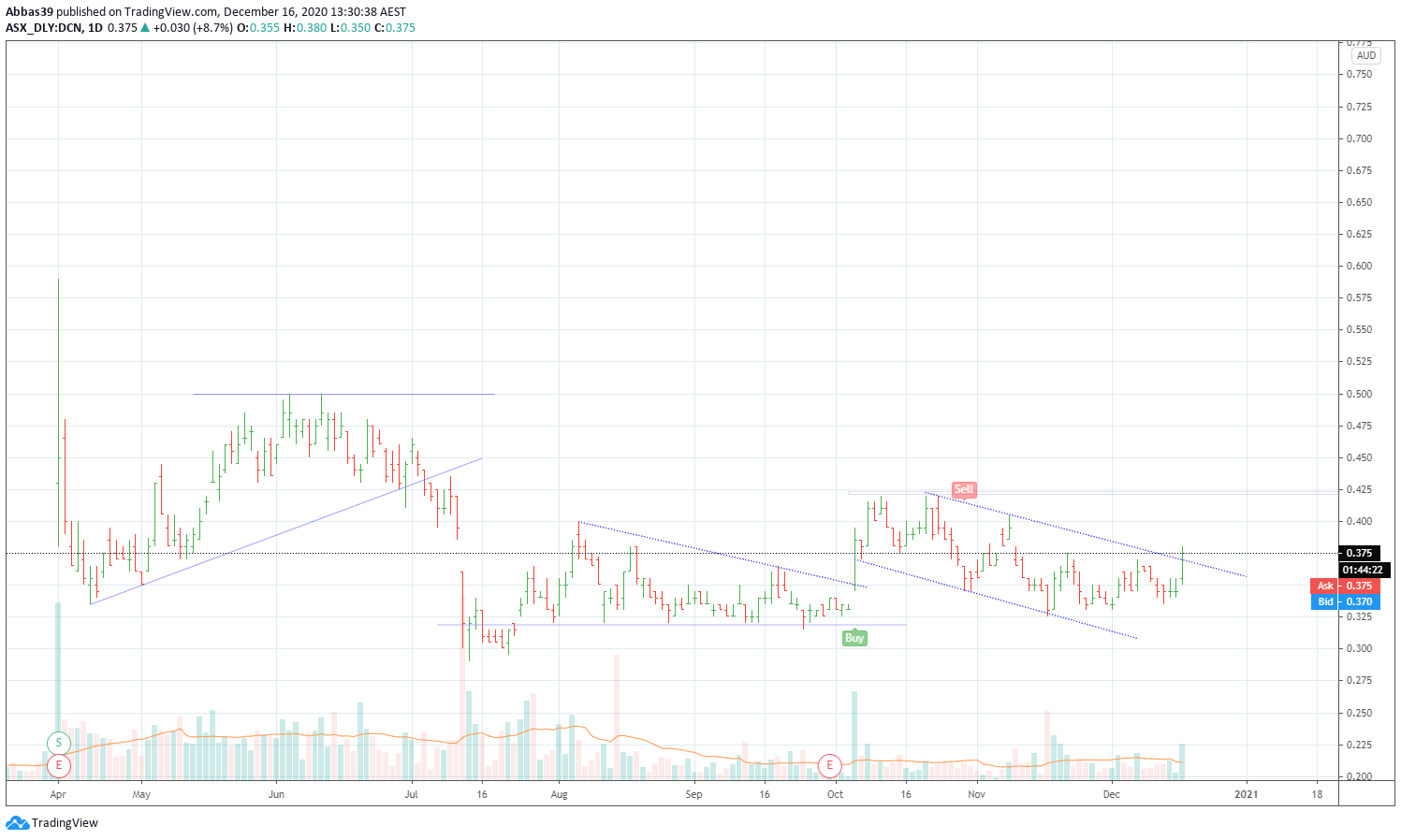Click the ASX_DLY:DCN symbol name

43,28
